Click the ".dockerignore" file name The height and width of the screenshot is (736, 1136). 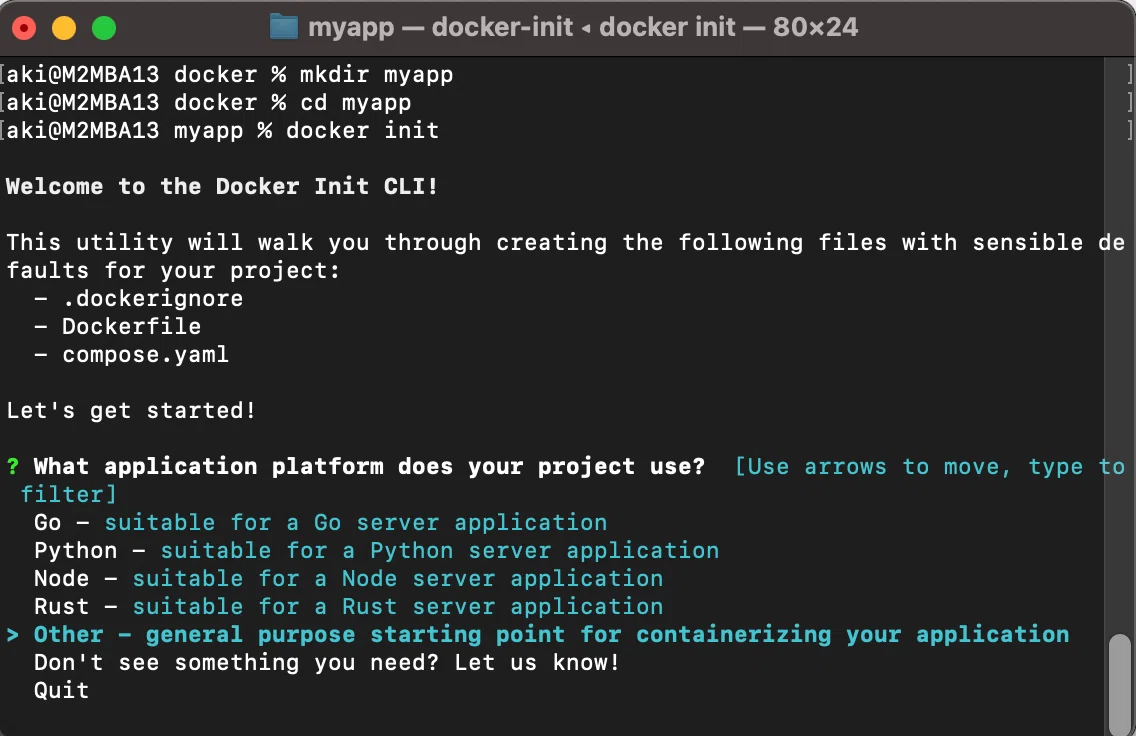[152, 298]
